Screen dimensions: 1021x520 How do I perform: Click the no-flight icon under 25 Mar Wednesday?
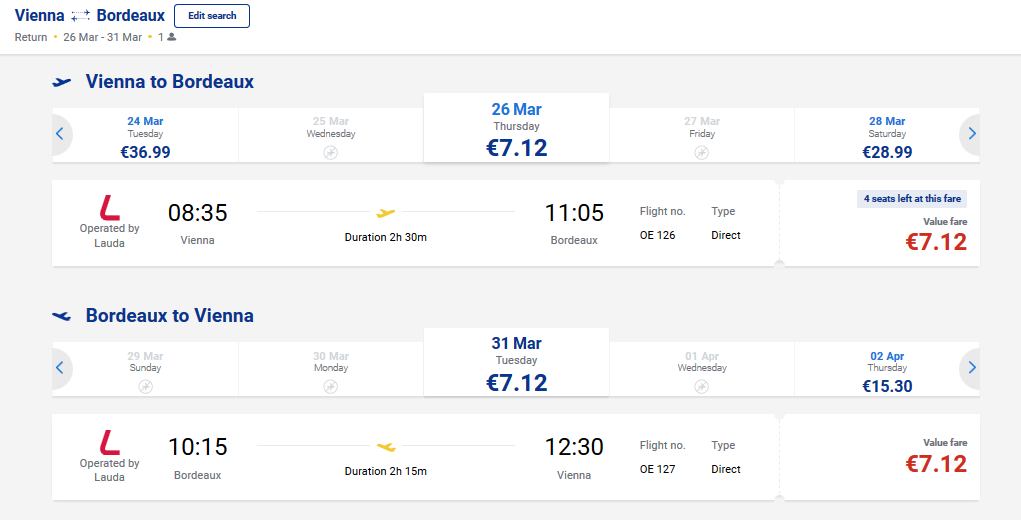(331, 153)
